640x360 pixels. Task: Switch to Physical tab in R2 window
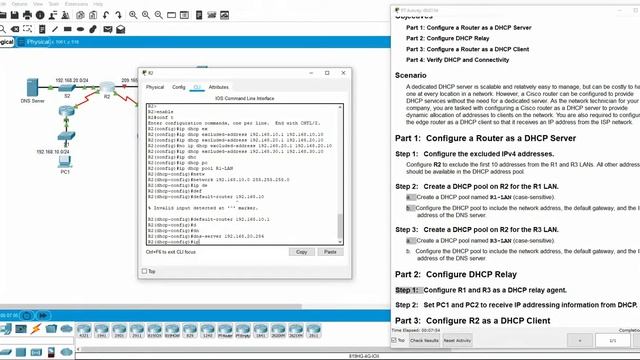click(155, 87)
